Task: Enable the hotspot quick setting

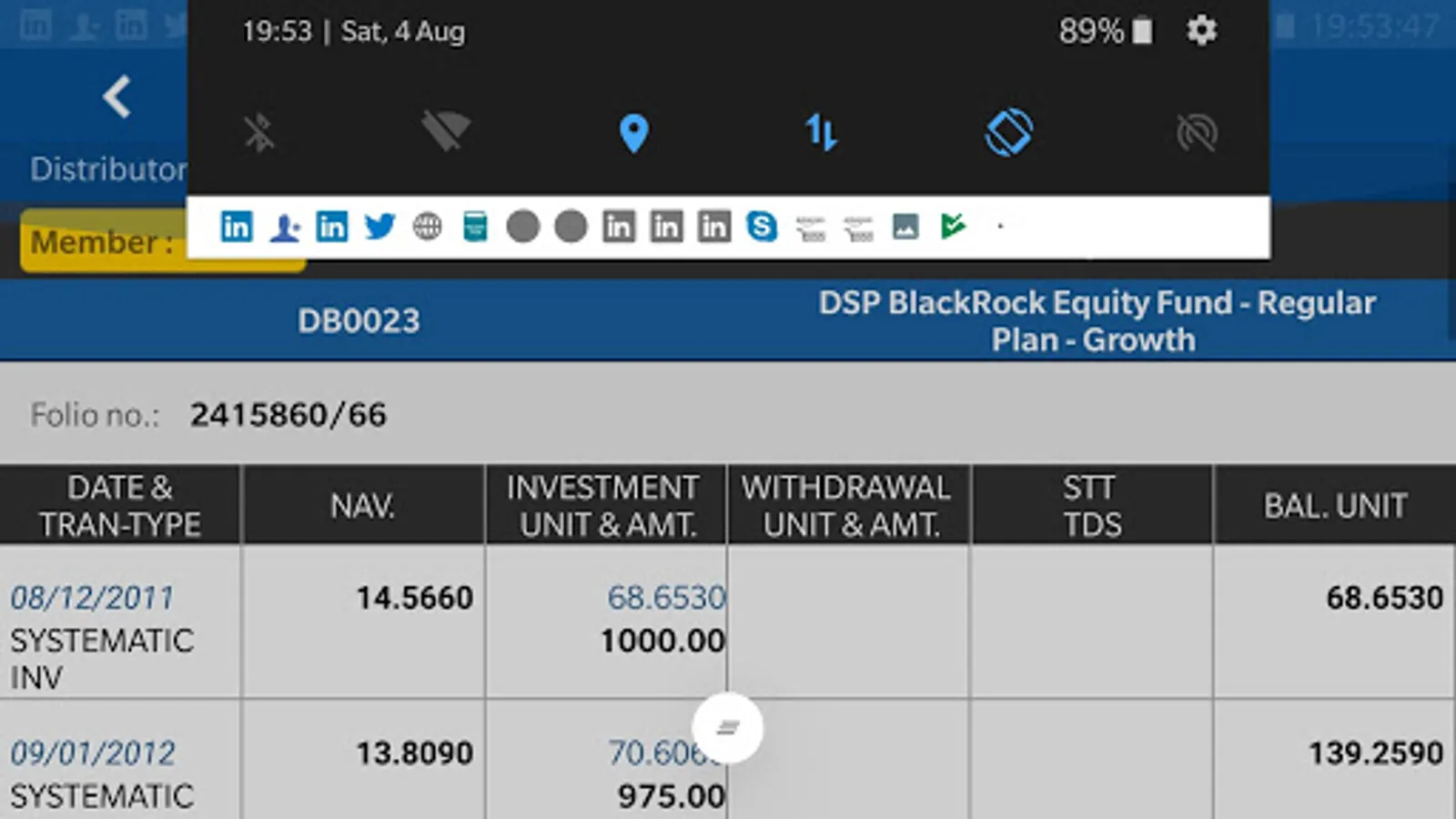Action: [x=1197, y=133]
